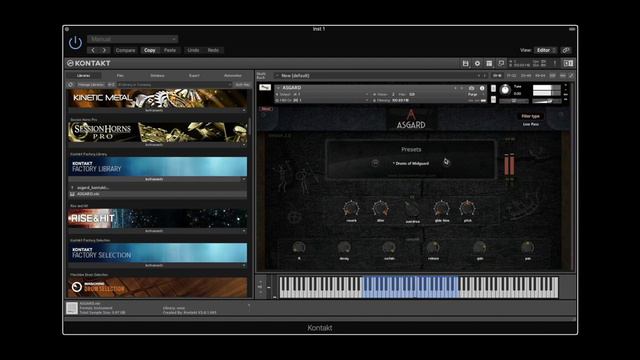640x360 pixels.
Task: Select the 49-64 rack page button
Action: tap(540, 76)
